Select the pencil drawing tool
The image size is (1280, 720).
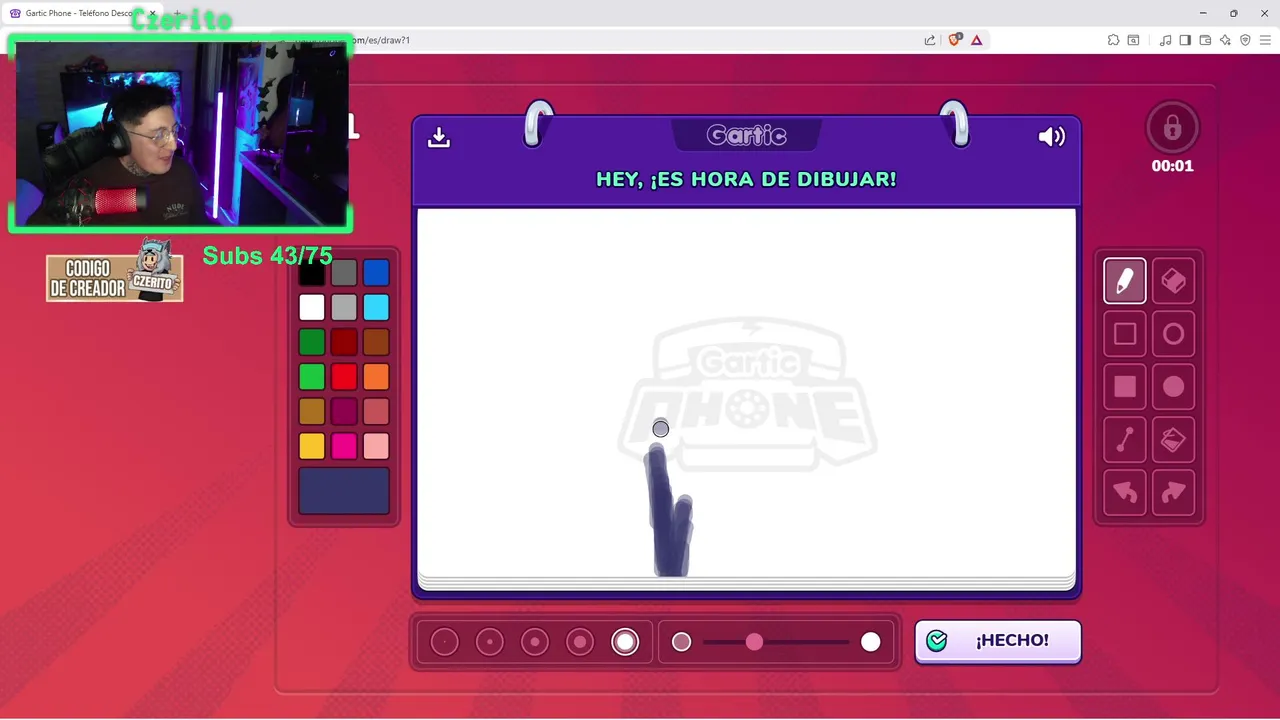click(x=1125, y=281)
